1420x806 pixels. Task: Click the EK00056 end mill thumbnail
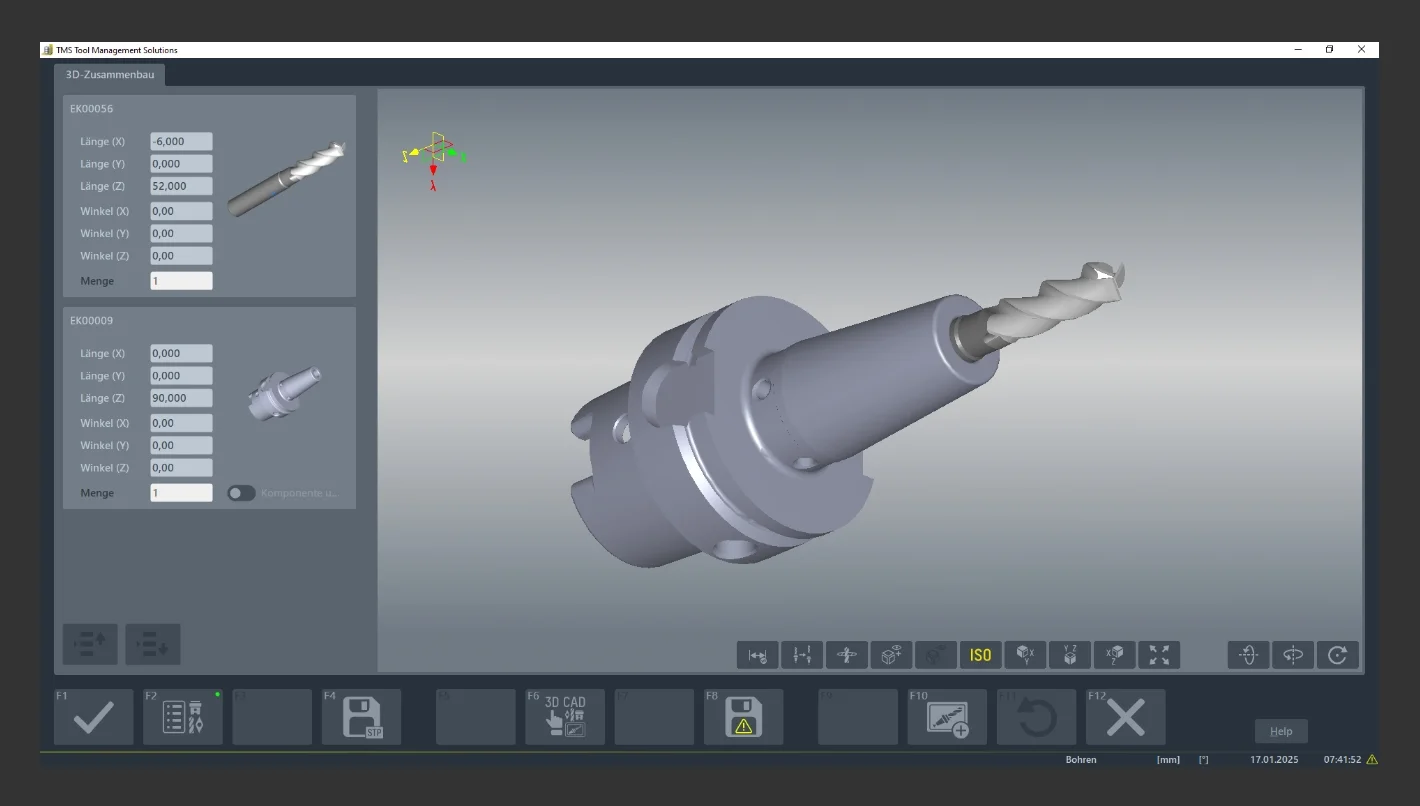coord(286,180)
